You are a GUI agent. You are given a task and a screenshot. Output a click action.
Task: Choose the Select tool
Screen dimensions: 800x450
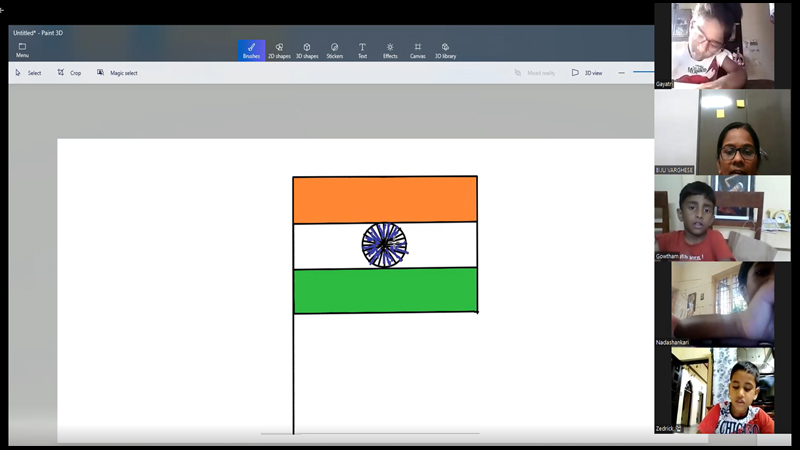(x=28, y=73)
